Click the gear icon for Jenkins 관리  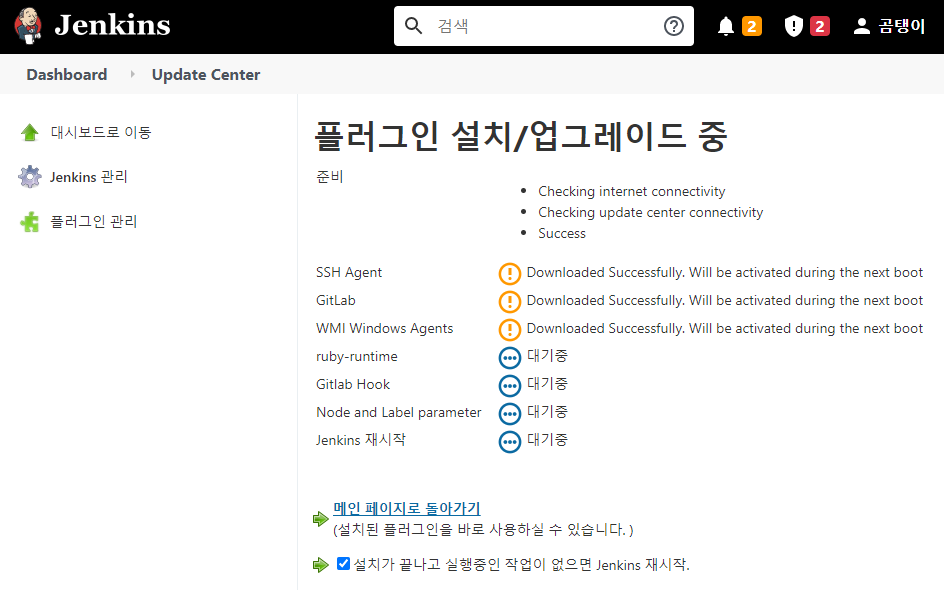pyautogui.click(x=30, y=177)
